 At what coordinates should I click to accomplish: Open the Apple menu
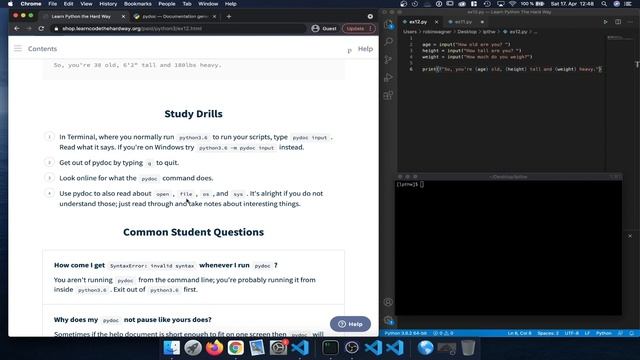coord(10,4)
